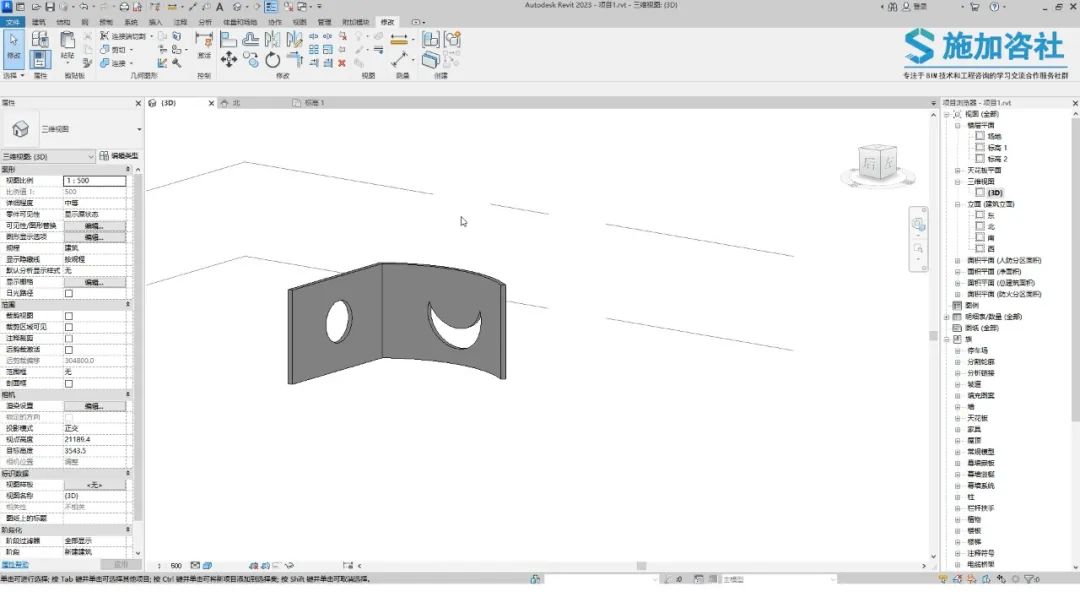Open the 三维视图: {3D} type dropdown

click(x=90, y=157)
